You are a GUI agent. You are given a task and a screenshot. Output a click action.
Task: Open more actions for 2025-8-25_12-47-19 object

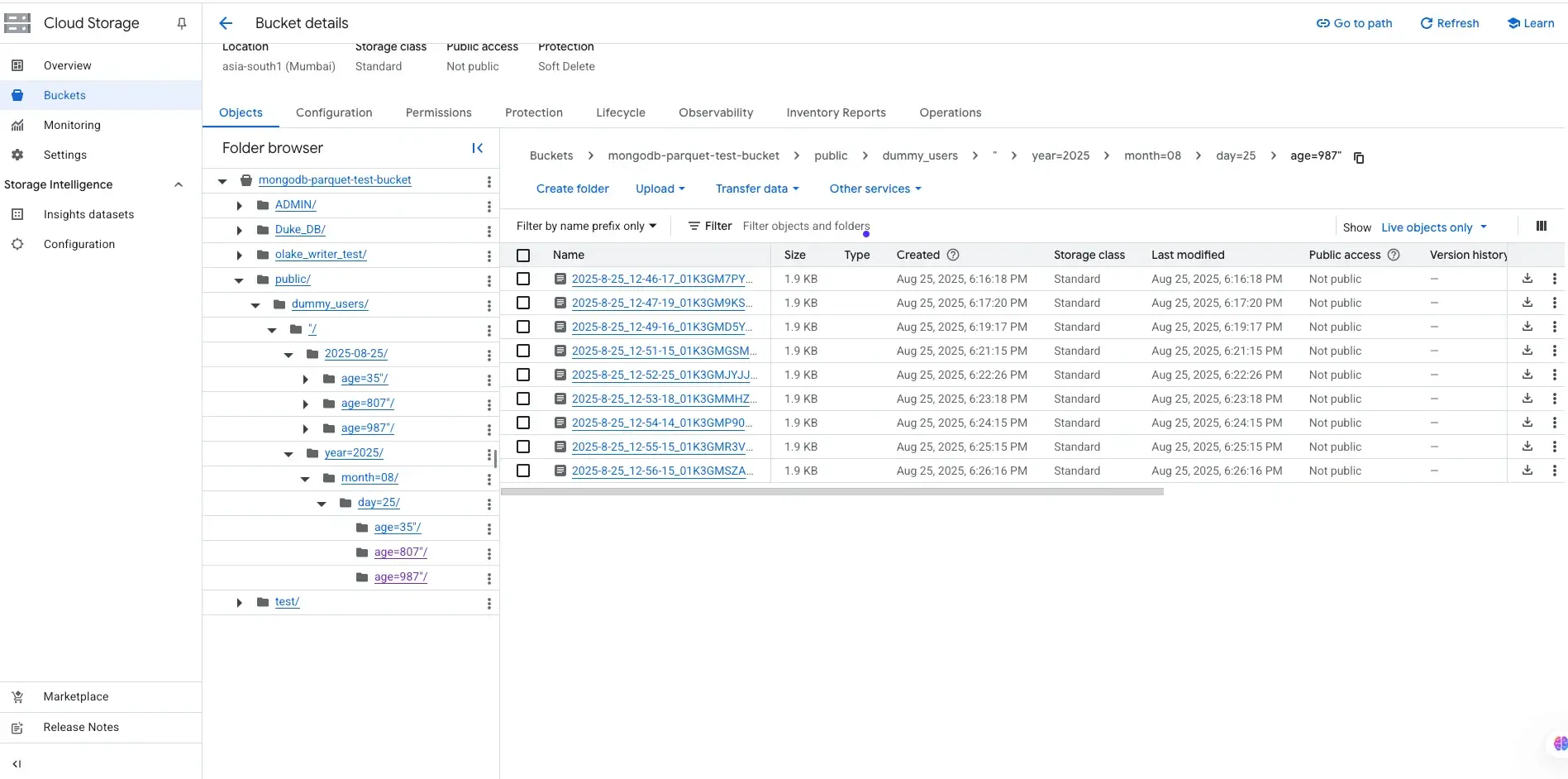(x=1554, y=303)
